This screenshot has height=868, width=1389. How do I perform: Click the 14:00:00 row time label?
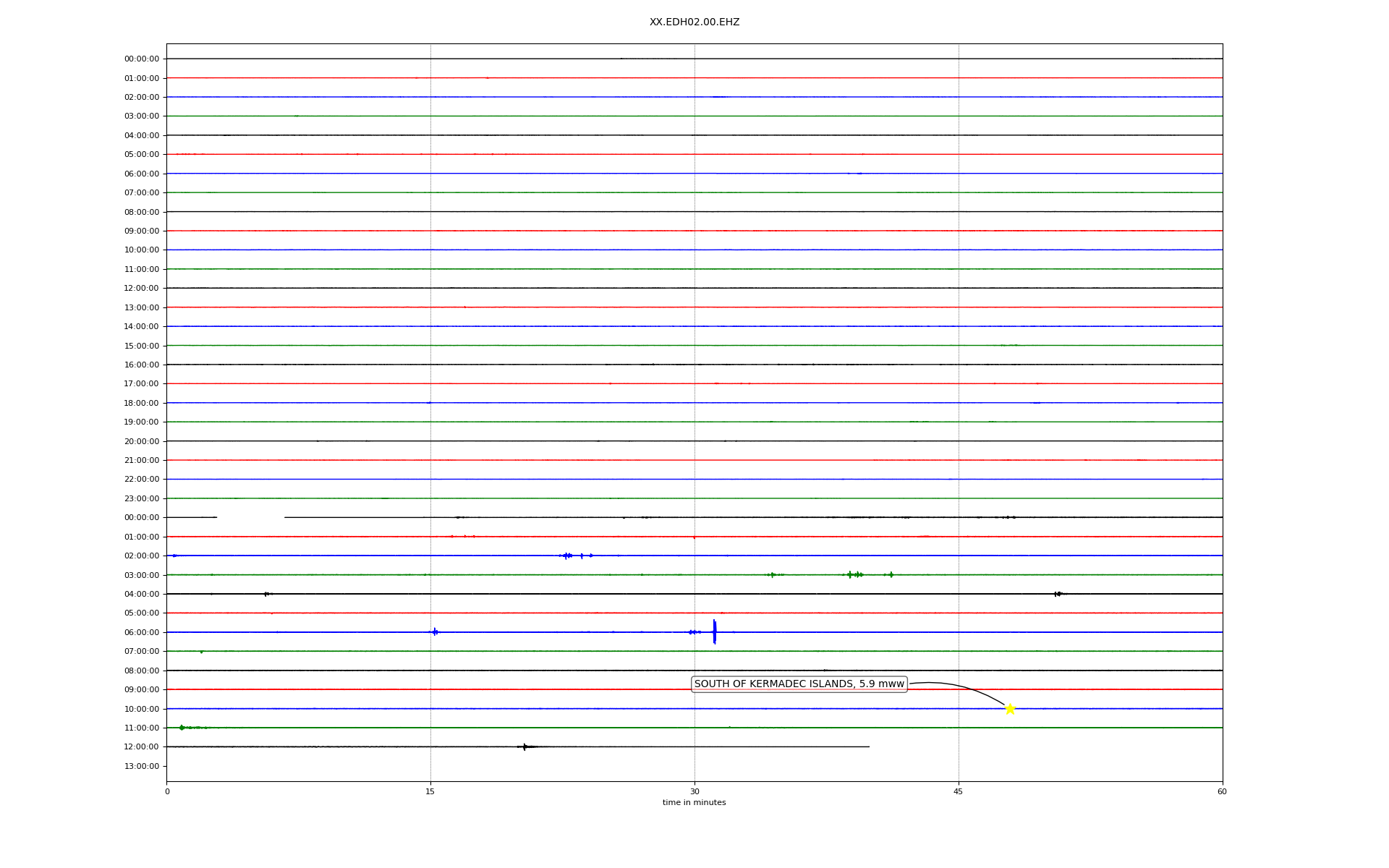click(142, 327)
